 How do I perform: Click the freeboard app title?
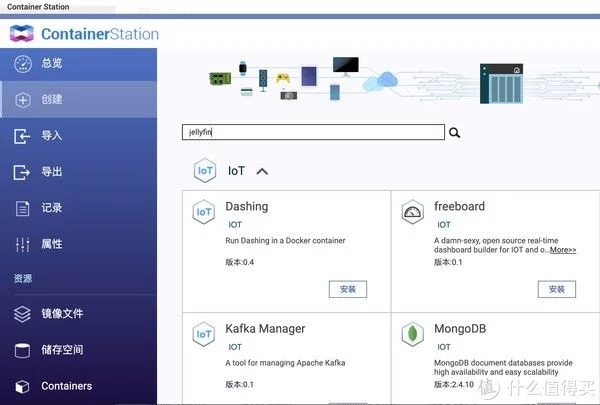459,206
